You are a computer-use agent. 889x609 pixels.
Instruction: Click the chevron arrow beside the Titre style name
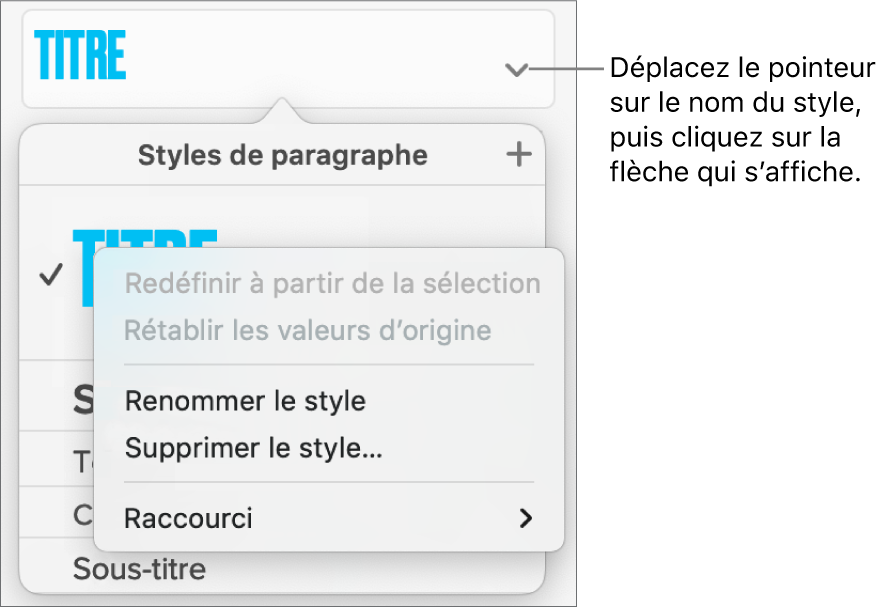[x=515, y=70]
